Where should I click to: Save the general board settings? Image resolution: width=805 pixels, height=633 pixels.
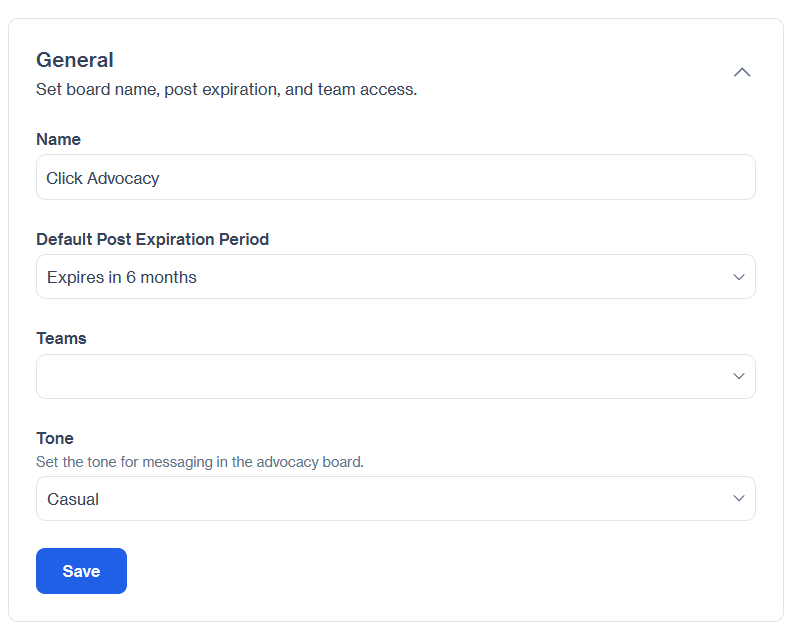[x=81, y=571]
